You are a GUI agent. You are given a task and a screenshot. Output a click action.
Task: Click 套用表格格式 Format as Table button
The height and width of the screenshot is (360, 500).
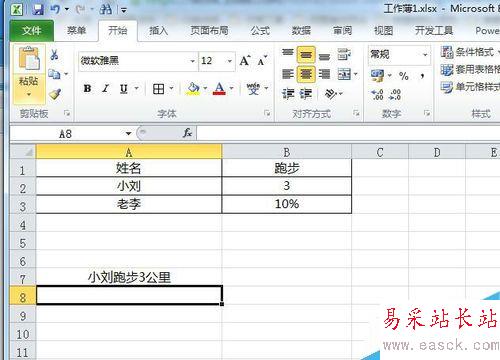(x=470, y=70)
